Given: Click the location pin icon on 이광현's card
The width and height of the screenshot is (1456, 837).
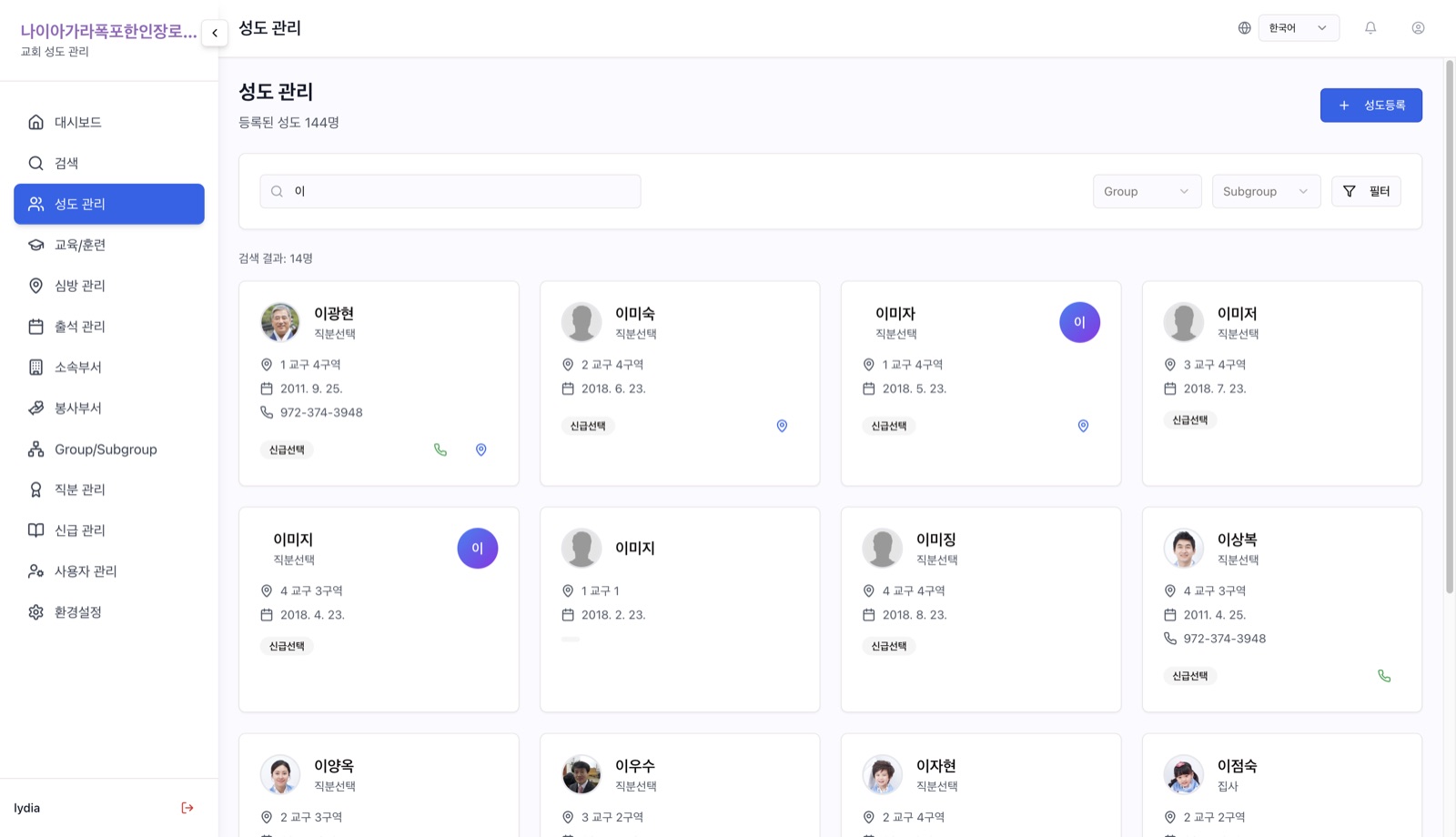Looking at the screenshot, I should [481, 449].
